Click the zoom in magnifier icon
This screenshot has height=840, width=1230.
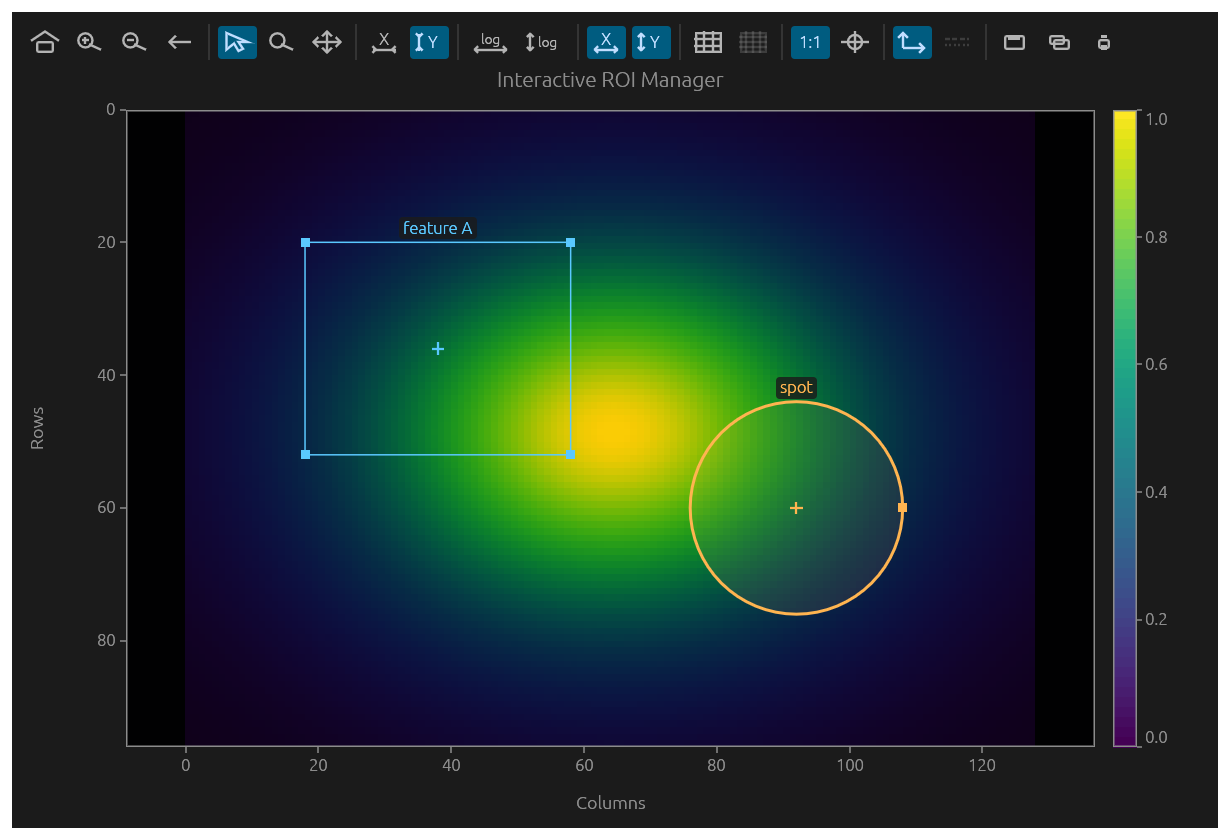tap(90, 42)
